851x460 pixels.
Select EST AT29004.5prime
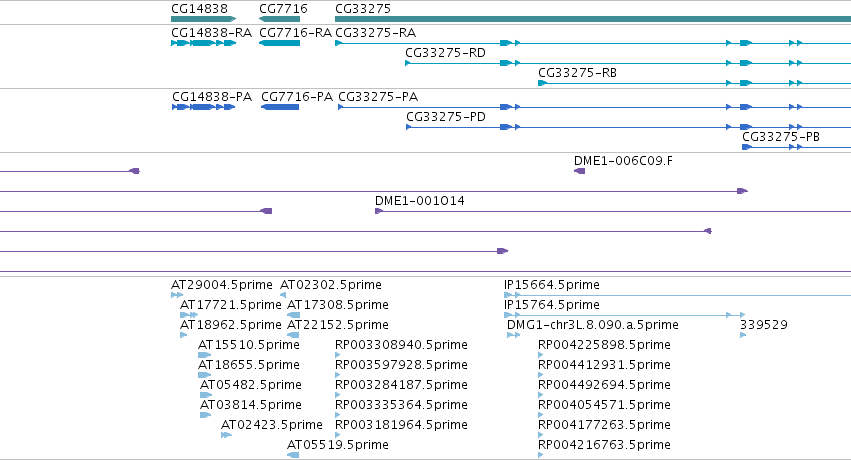click(x=221, y=285)
